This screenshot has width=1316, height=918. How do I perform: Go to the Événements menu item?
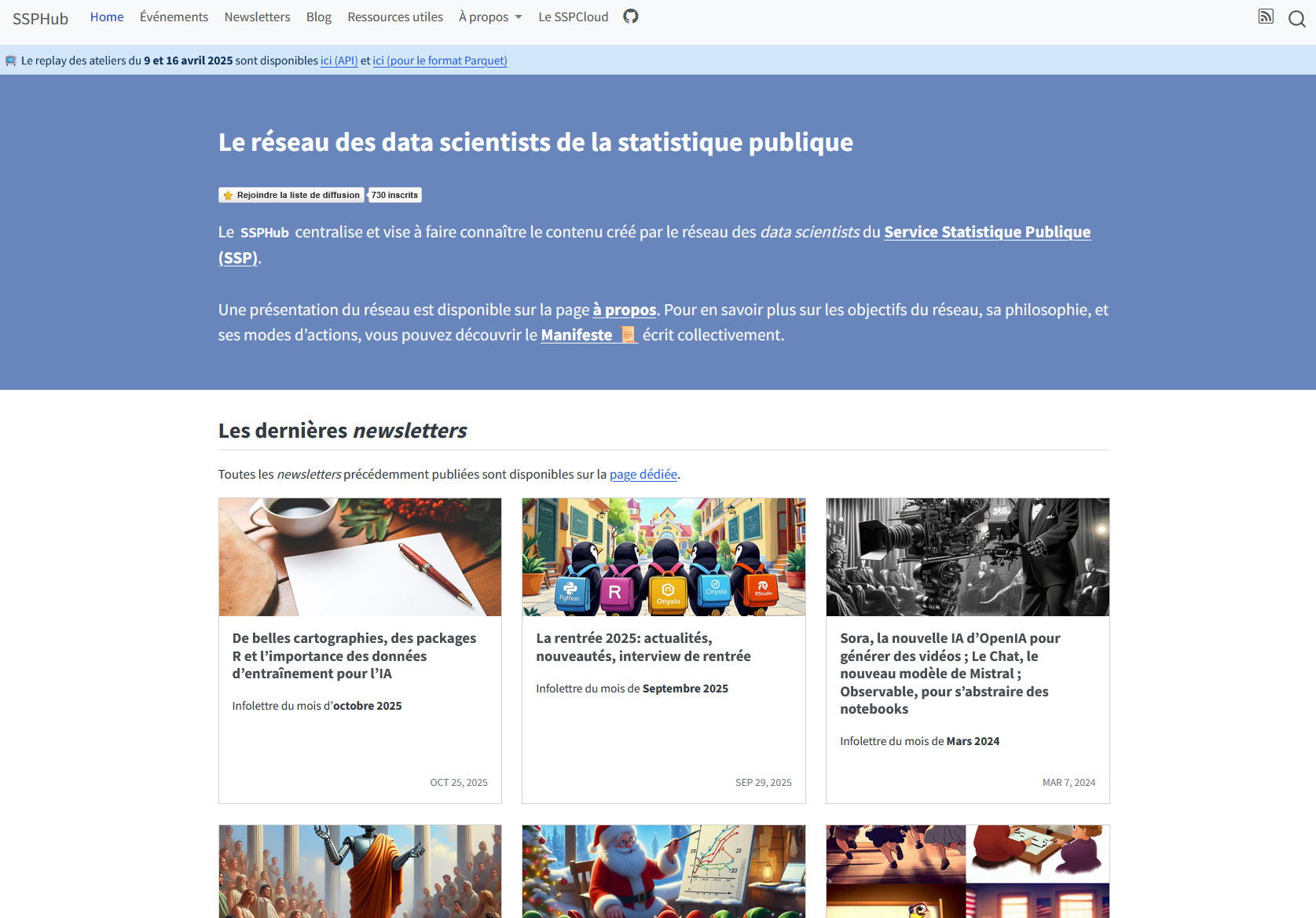[174, 17]
